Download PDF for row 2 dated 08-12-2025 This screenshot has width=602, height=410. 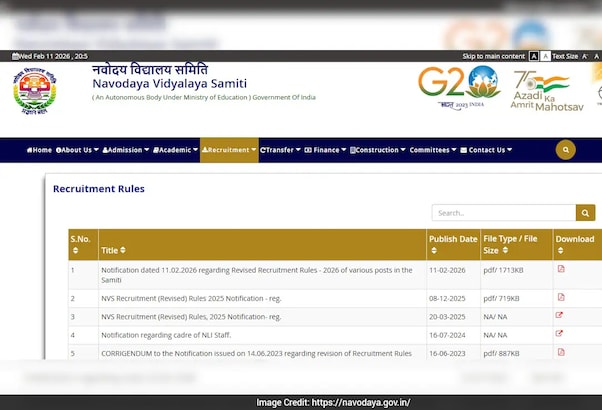pos(561,297)
